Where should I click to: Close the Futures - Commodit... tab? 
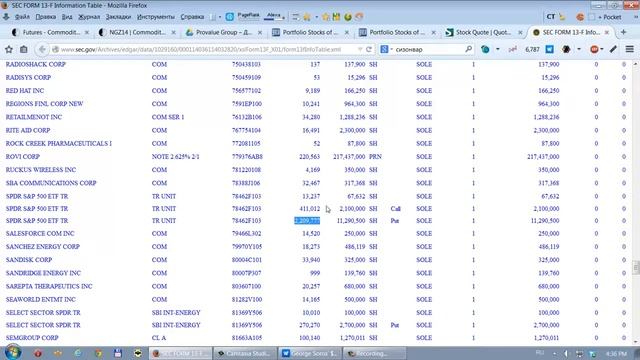pyautogui.click(x=87, y=32)
